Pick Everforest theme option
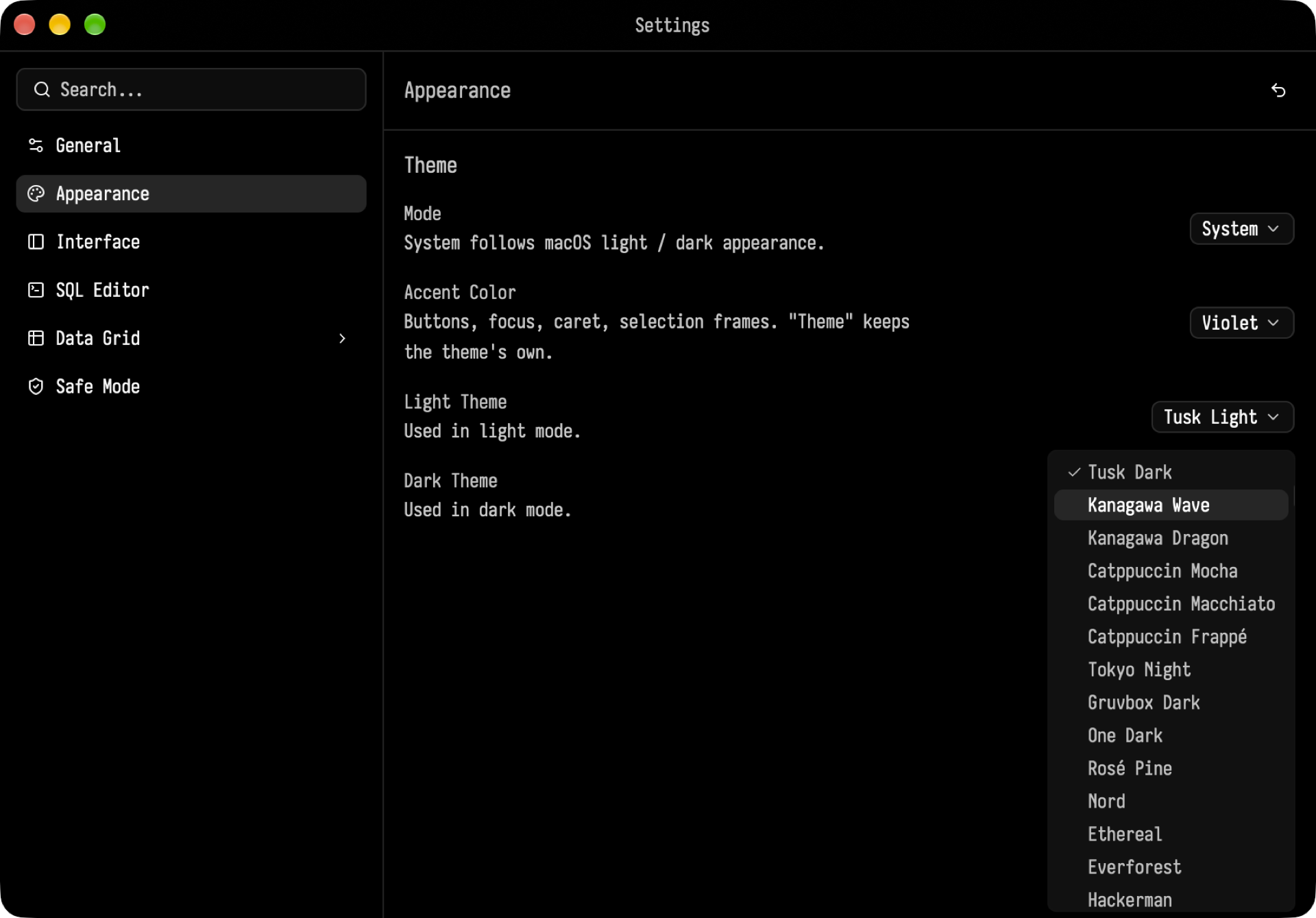Image resolution: width=1316 pixels, height=918 pixels. click(1171, 867)
